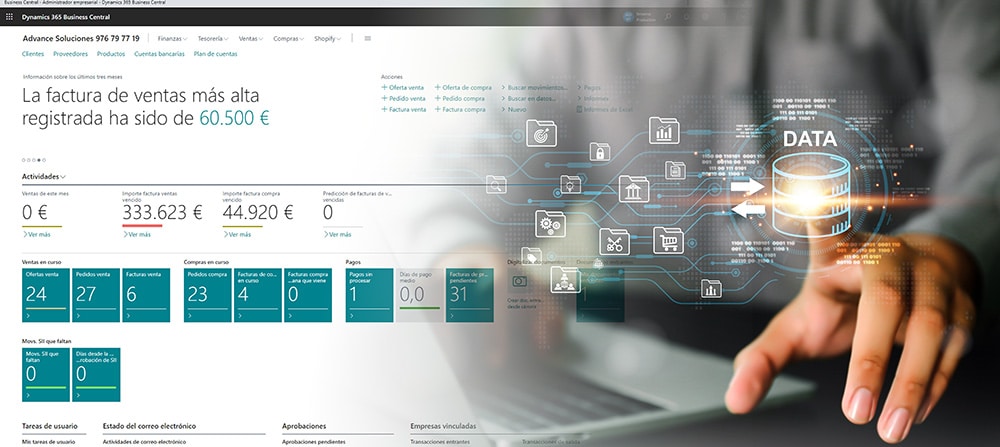Open Facturas compra semana que viene tile
Viewport: 1000px width, 447px height.
[308, 295]
